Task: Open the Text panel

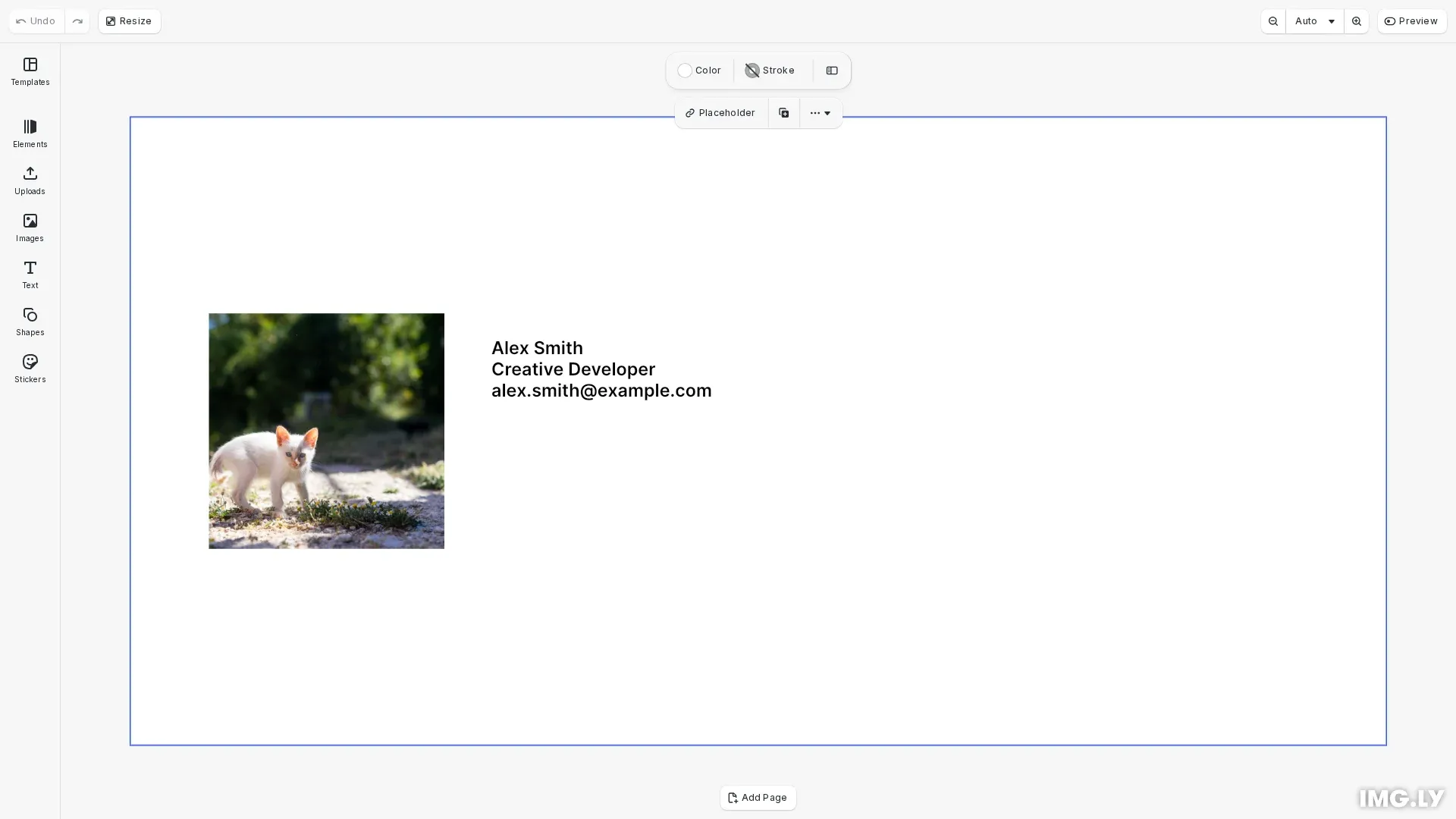Action: pos(30,275)
